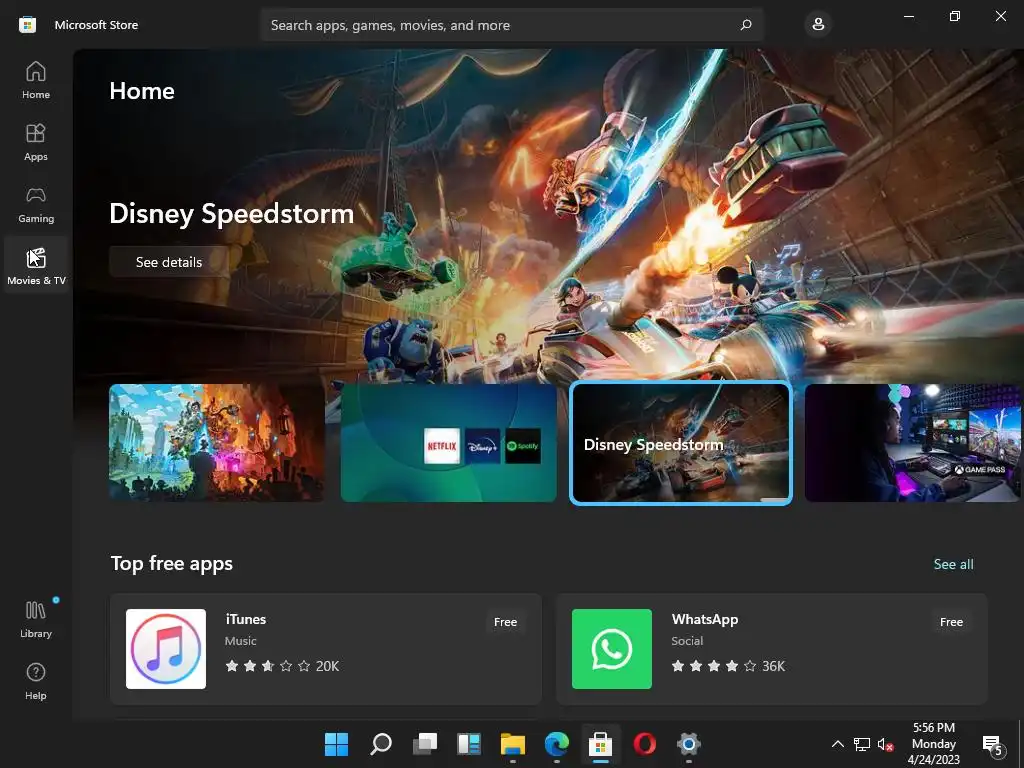Click the Music category under iTunes

(240, 641)
